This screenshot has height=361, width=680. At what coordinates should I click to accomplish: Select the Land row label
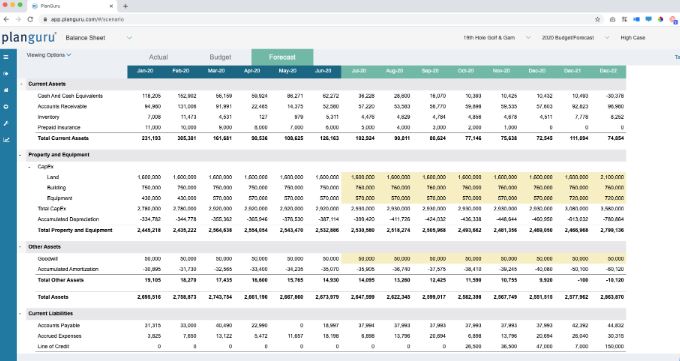tap(52, 177)
